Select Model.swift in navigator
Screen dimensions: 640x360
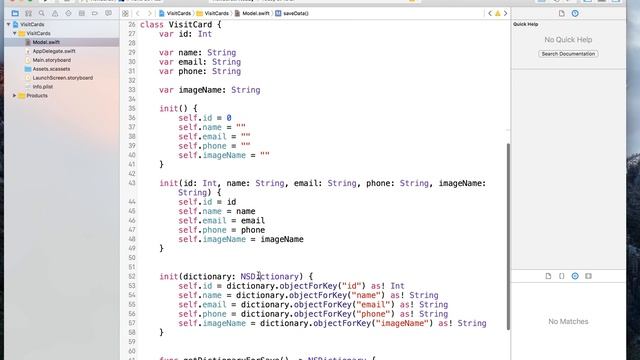(61, 42)
